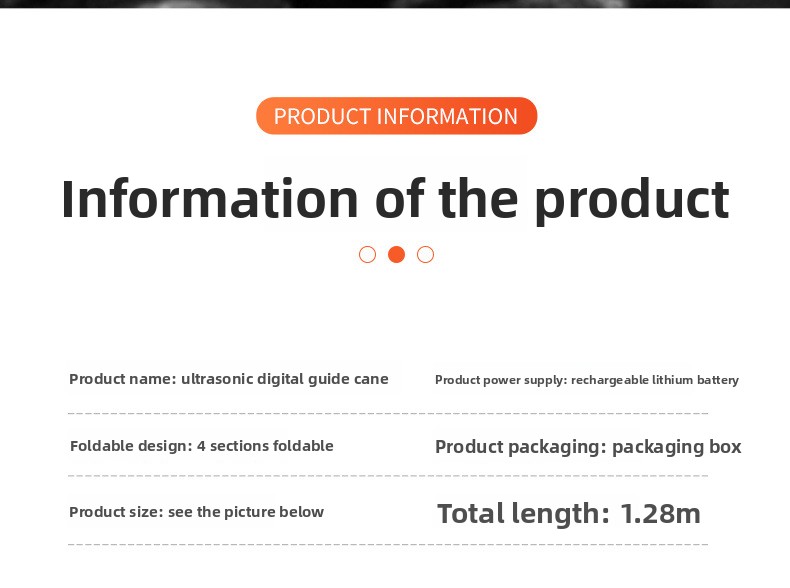Click the 'see the picture below' text
This screenshot has height=588, width=790.
(x=246, y=512)
